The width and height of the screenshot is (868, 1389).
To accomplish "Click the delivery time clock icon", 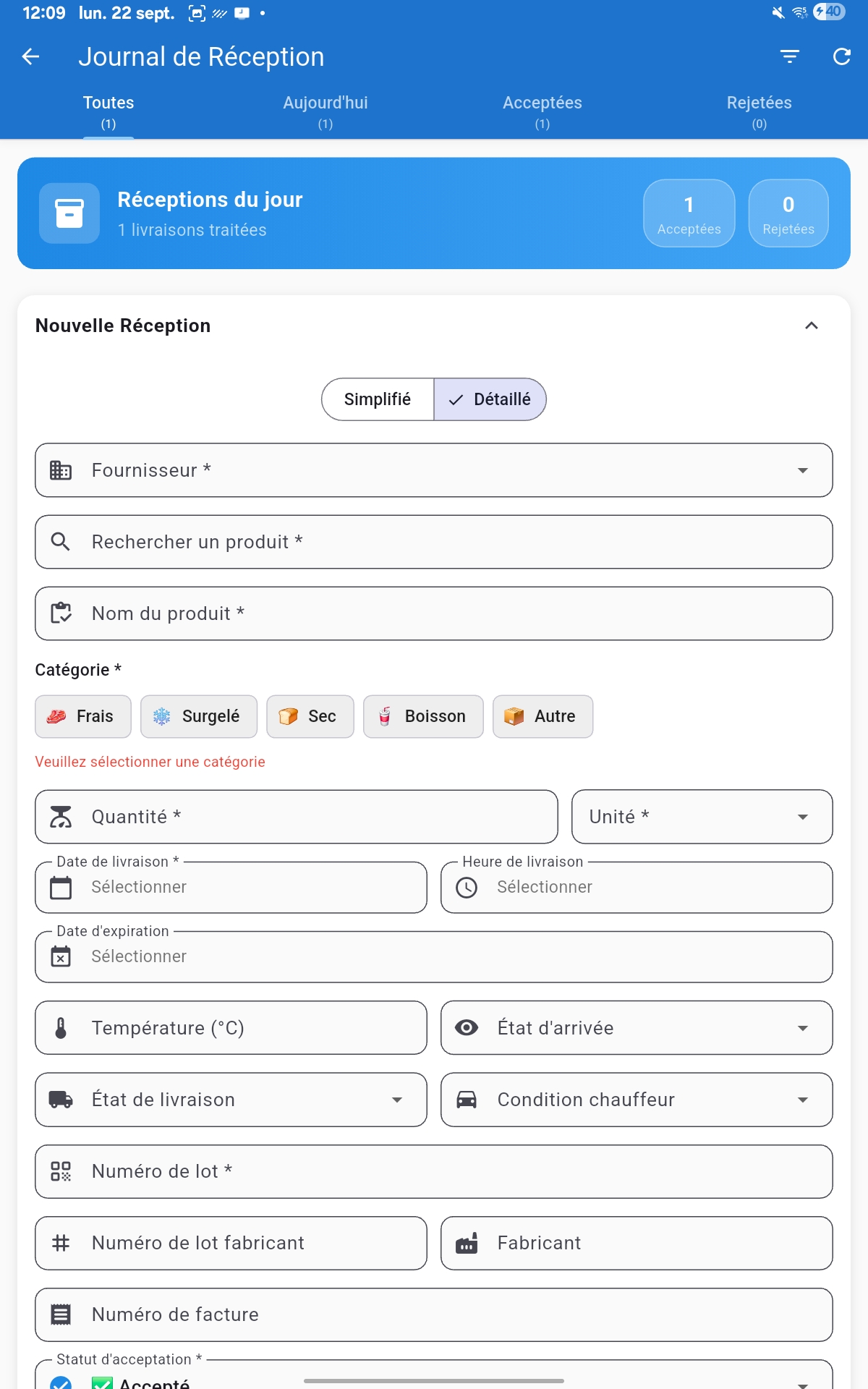I will click(x=467, y=888).
